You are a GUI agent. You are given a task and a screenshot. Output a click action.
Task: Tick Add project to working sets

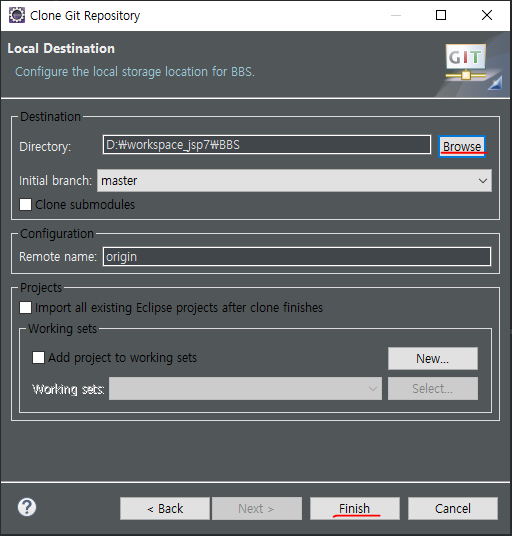[38, 358]
